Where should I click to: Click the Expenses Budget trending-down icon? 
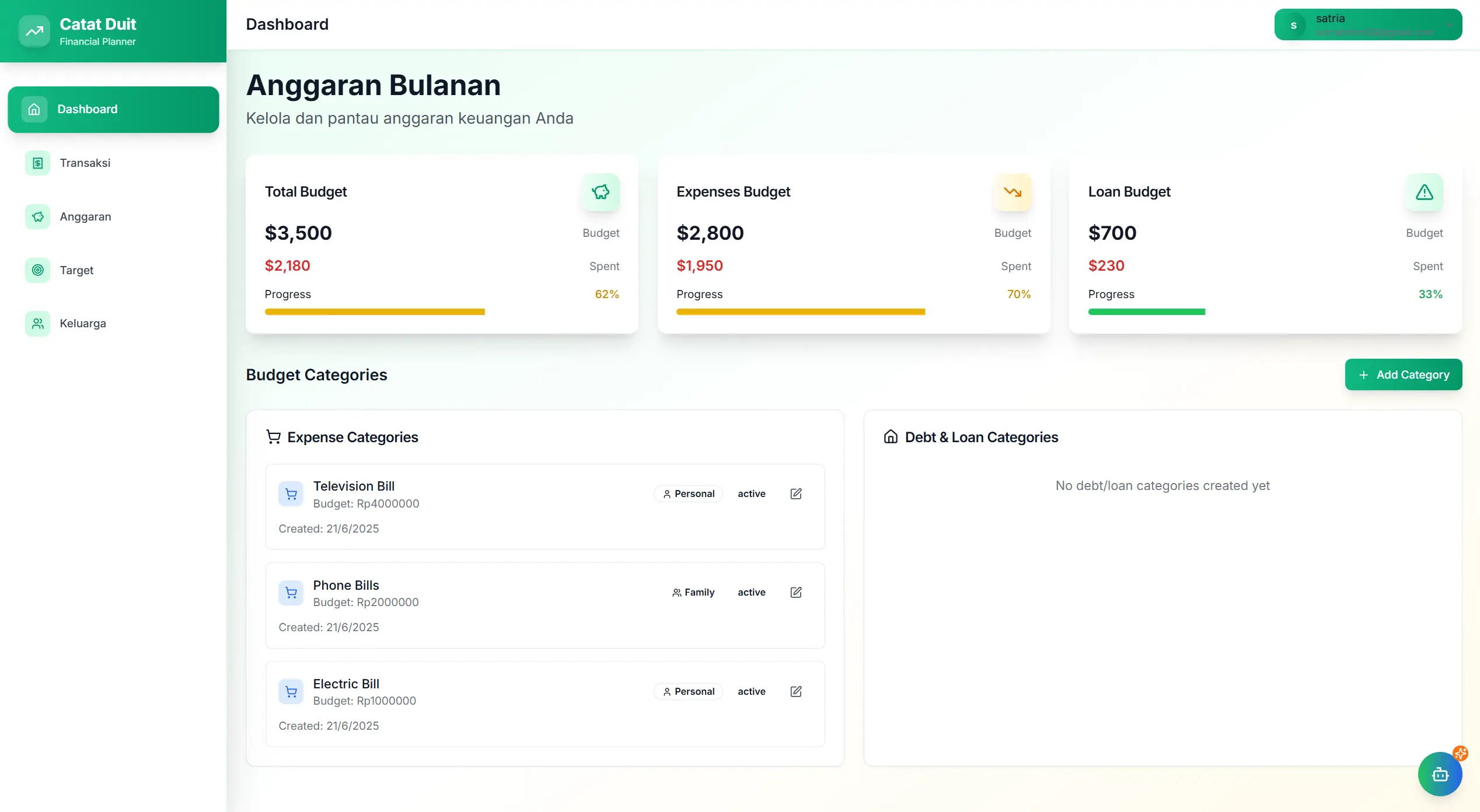(1013, 192)
